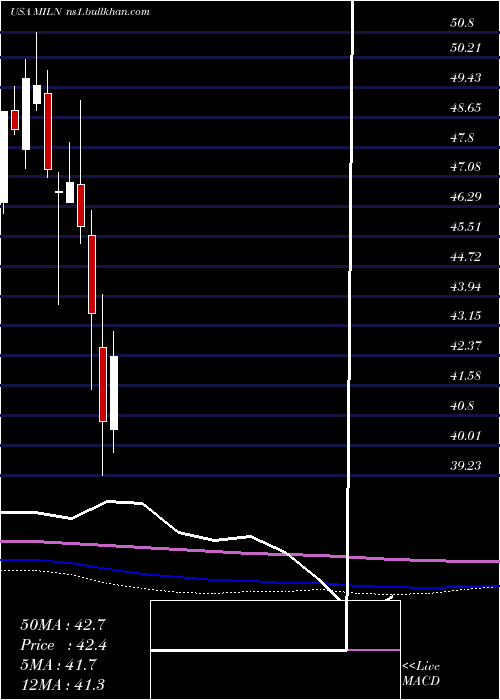Select the 40.01 price axis label
500x700 pixels.
click(x=466, y=436)
